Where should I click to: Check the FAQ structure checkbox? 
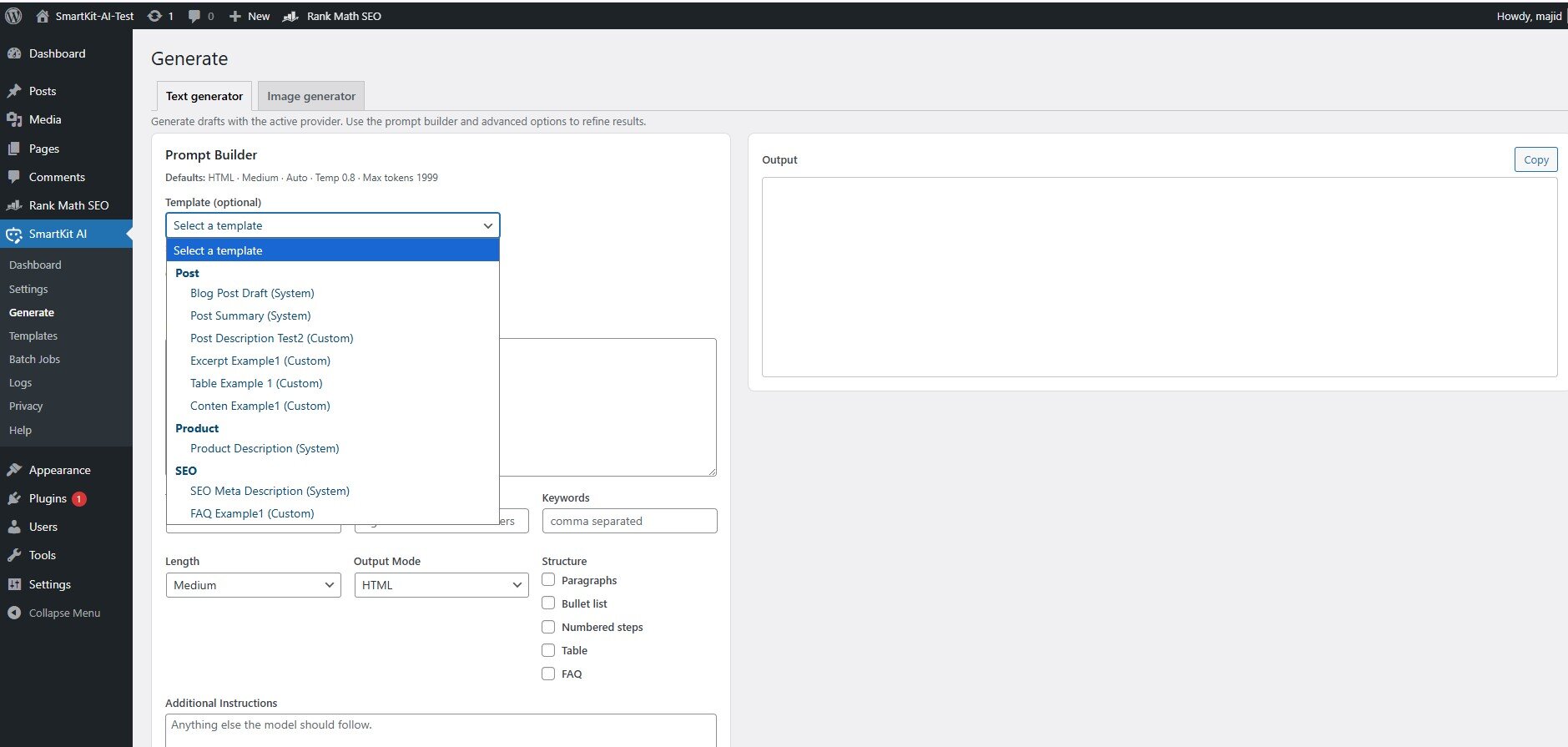(x=548, y=674)
